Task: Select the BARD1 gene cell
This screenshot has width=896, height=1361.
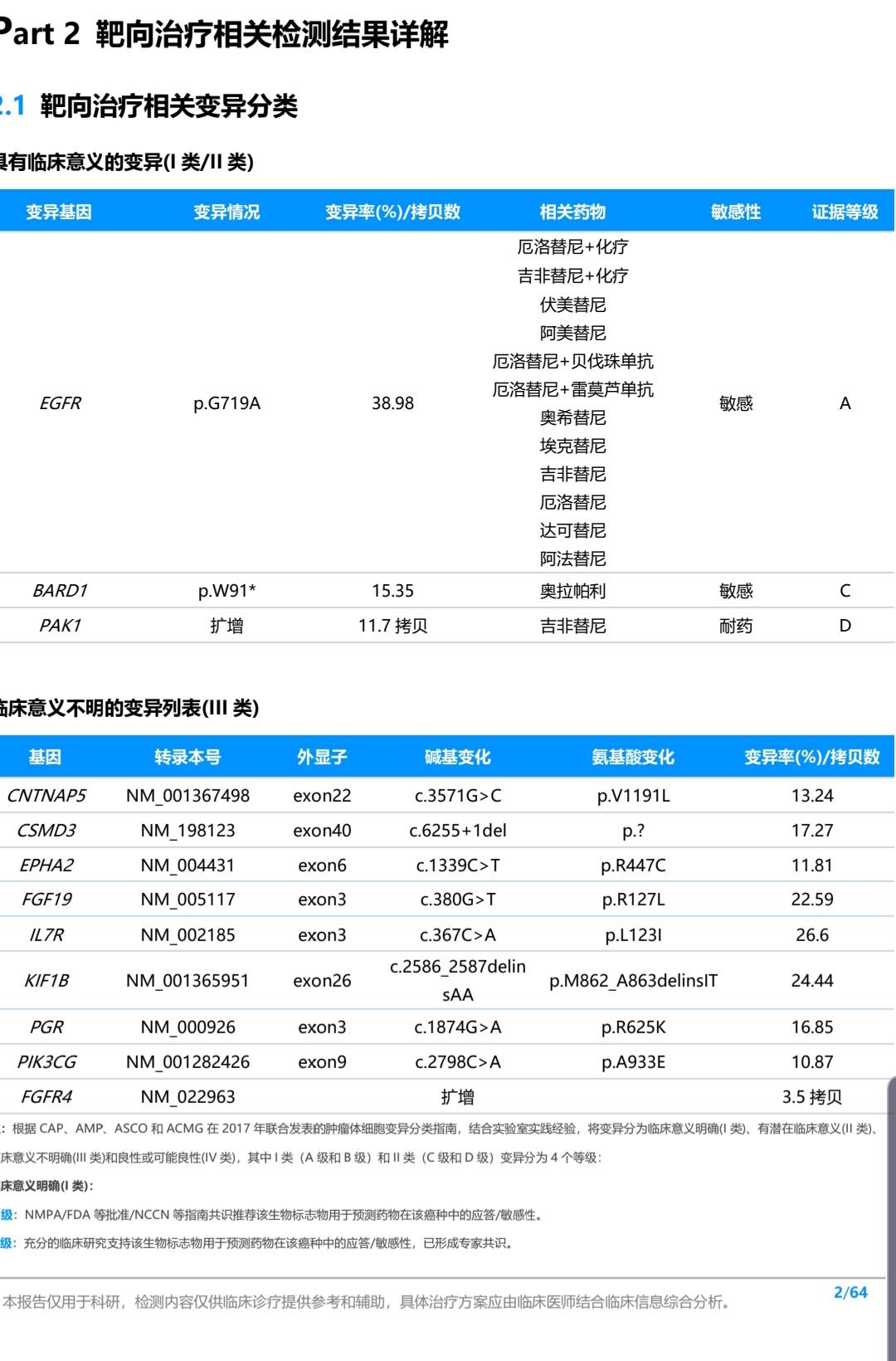Action: click(60, 591)
